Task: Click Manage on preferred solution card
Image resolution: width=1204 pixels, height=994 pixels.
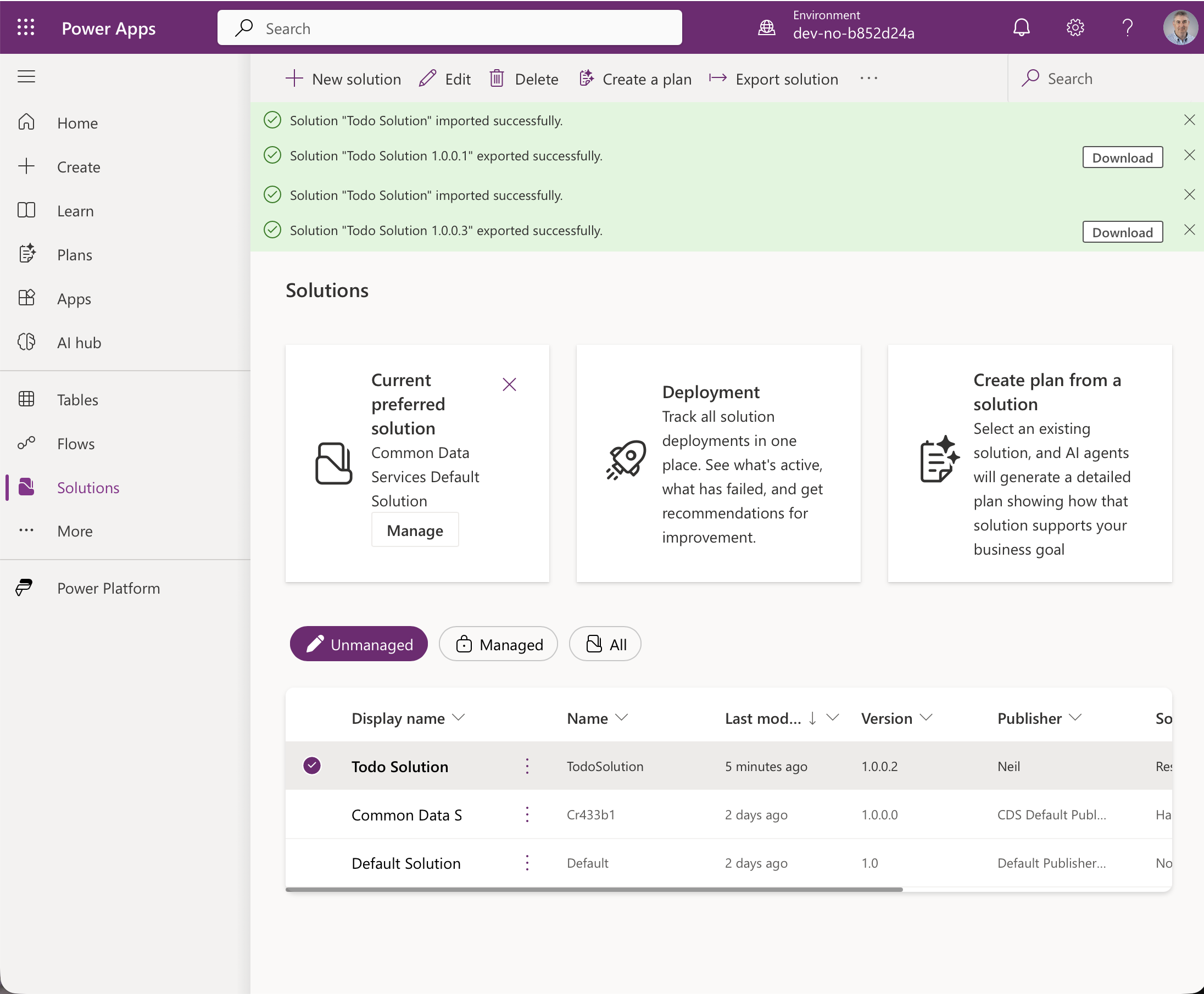Action: (415, 530)
